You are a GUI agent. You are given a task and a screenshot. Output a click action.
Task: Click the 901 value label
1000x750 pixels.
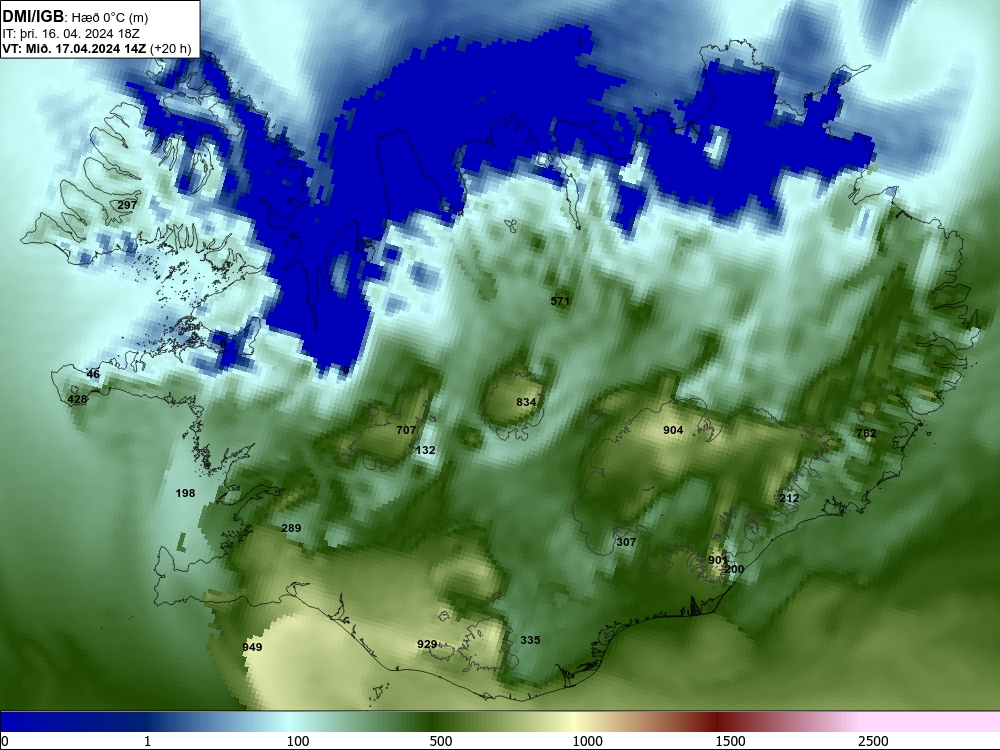coord(717,560)
